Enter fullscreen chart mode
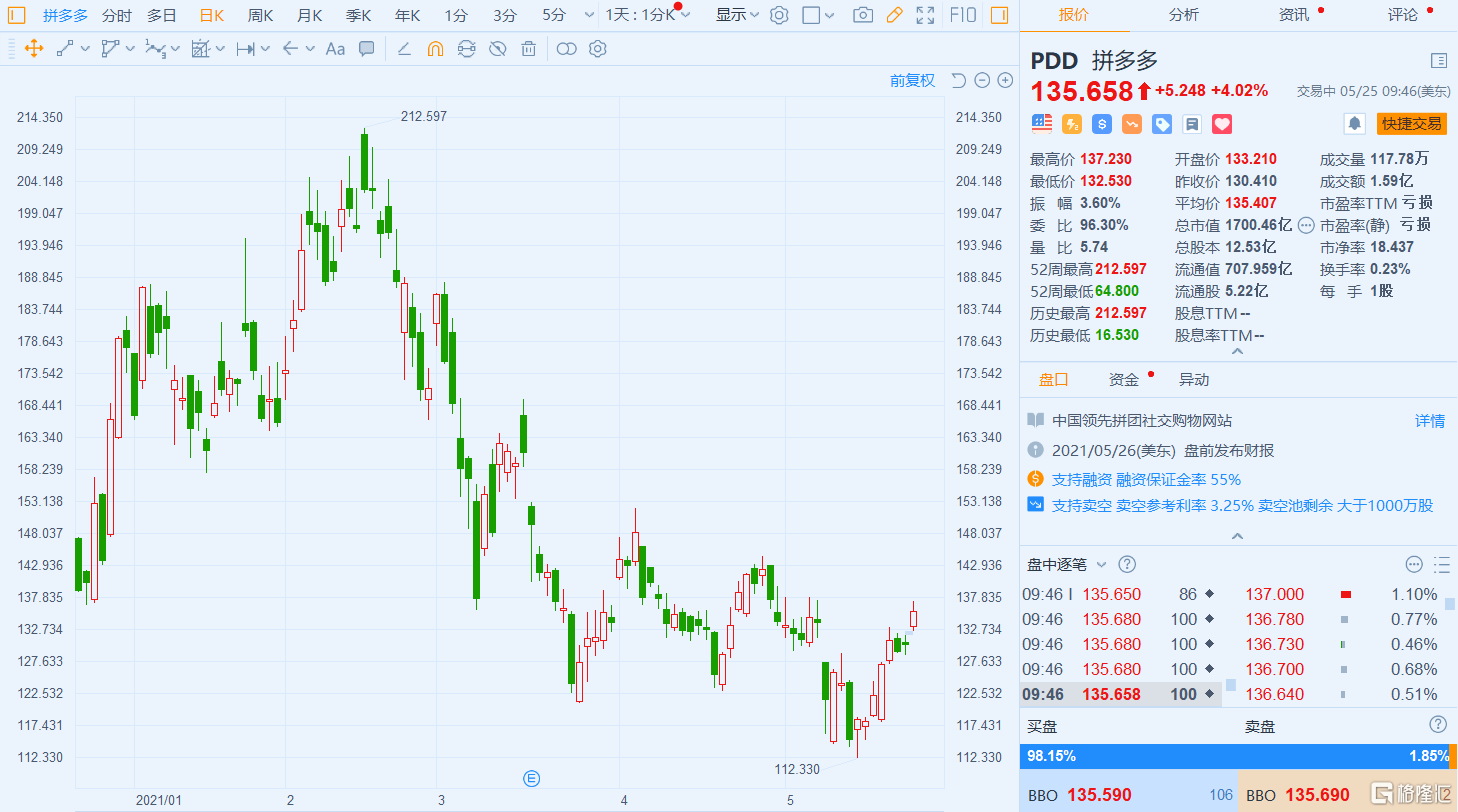The height and width of the screenshot is (812, 1458). [926, 15]
